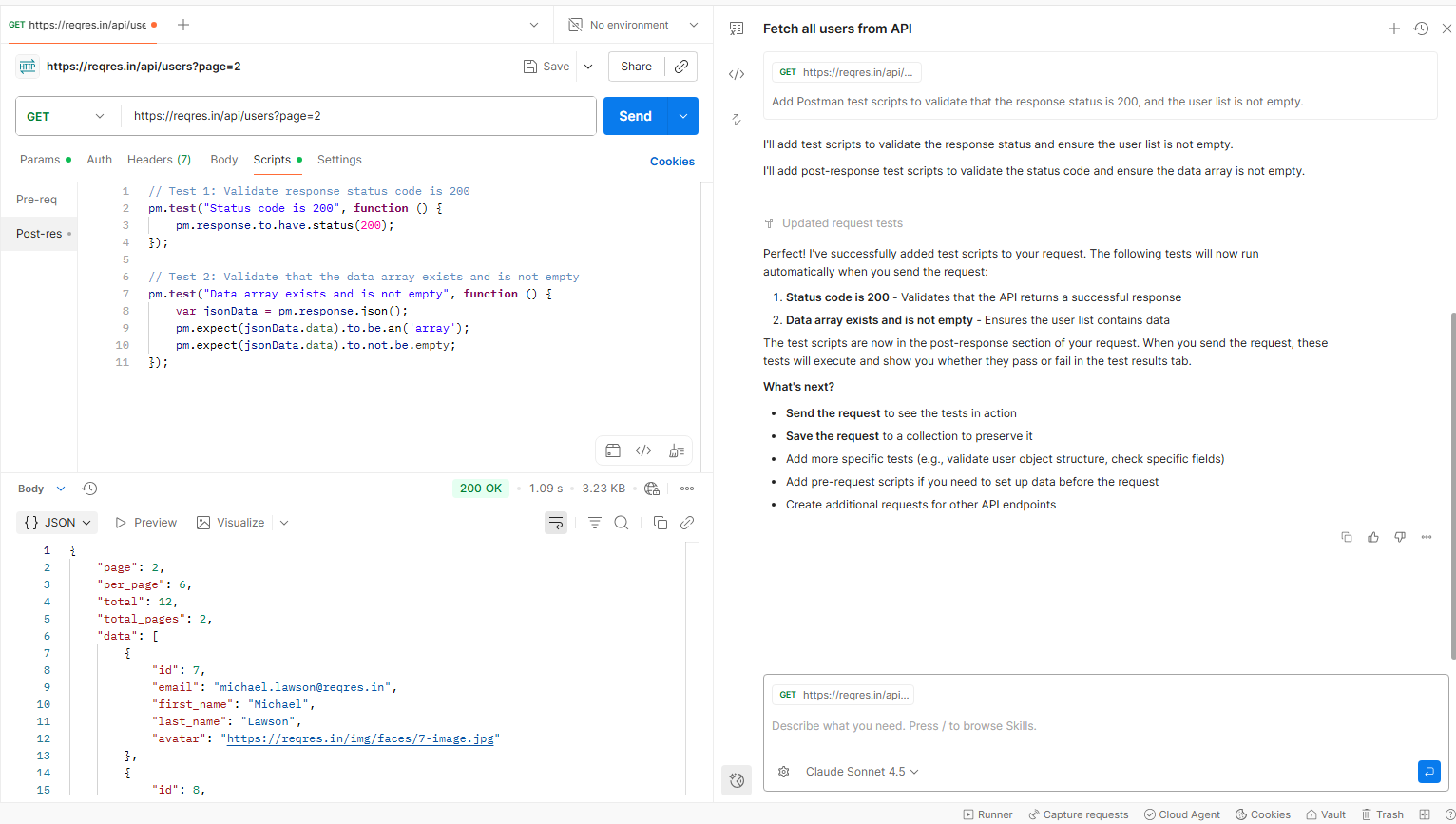Select the Post-res script section
The image size is (1456, 824).
coord(39,234)
